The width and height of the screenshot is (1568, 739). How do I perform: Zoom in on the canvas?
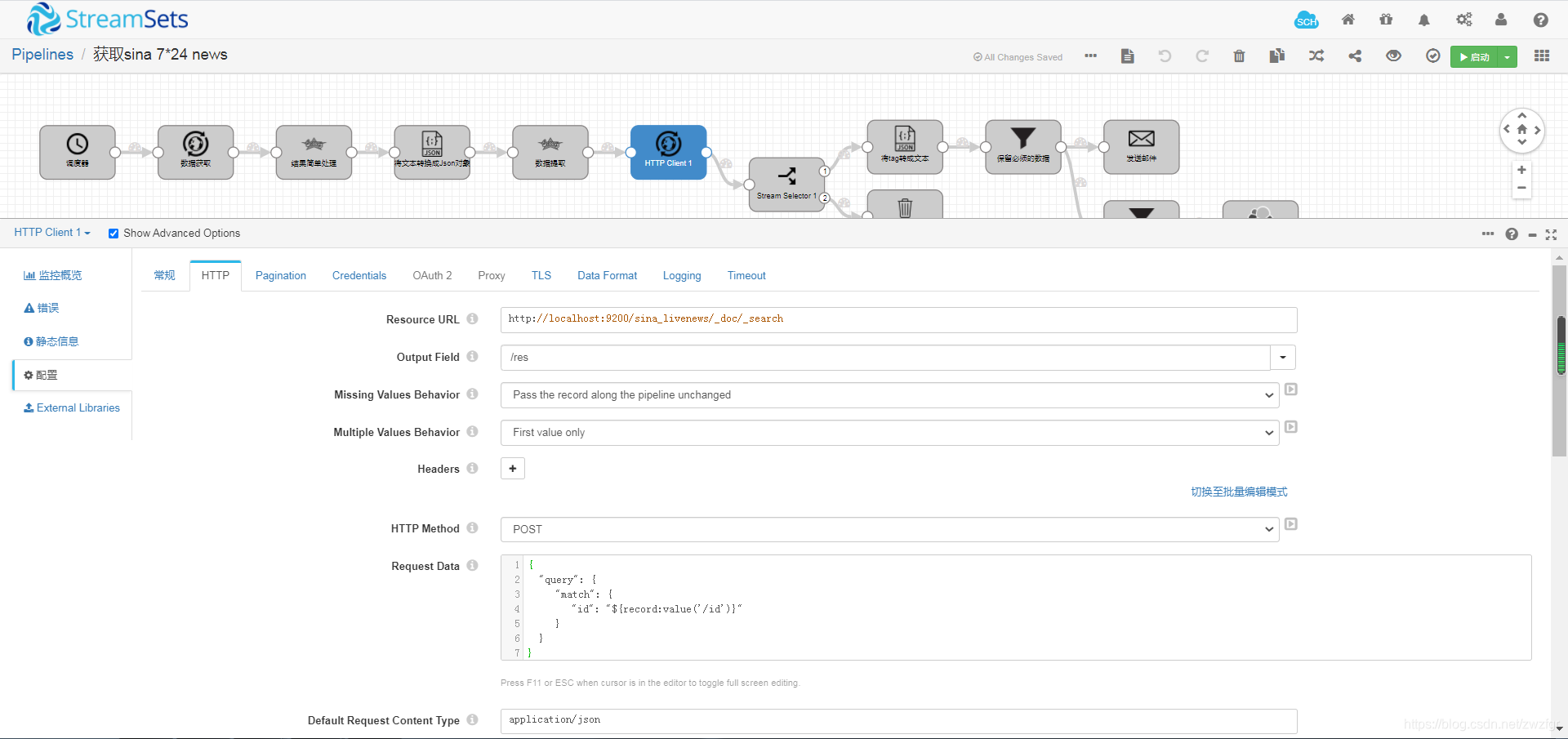pyautogui.click(x=1521, y=170)
